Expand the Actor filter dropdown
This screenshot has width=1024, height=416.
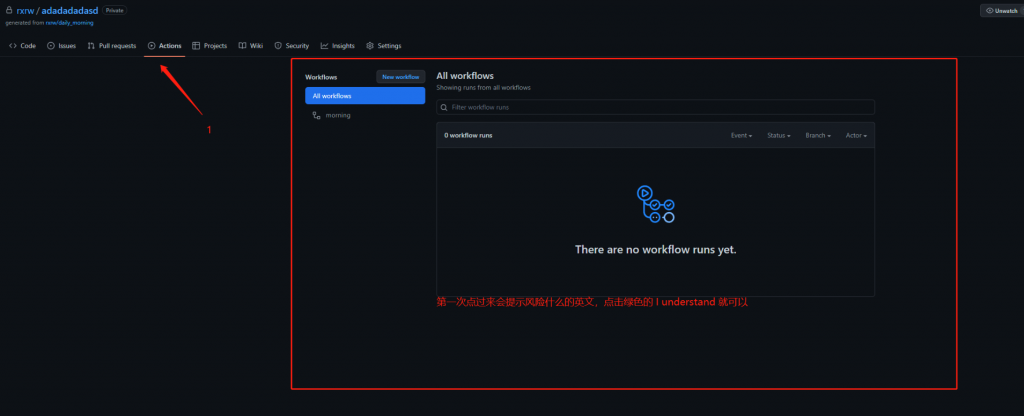coord(856,136)
